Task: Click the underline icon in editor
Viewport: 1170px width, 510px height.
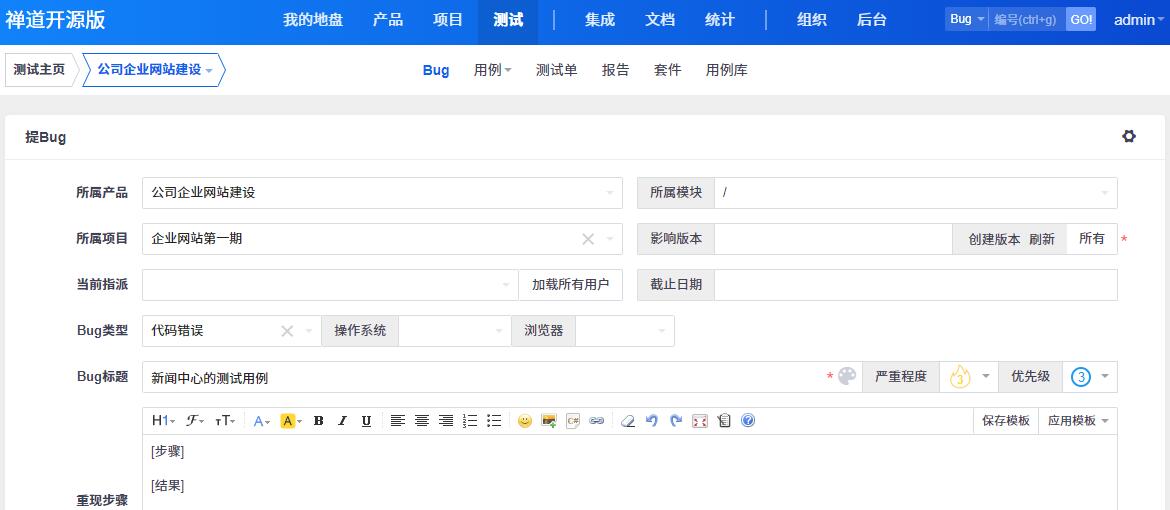Action: [x=366, y=421]
